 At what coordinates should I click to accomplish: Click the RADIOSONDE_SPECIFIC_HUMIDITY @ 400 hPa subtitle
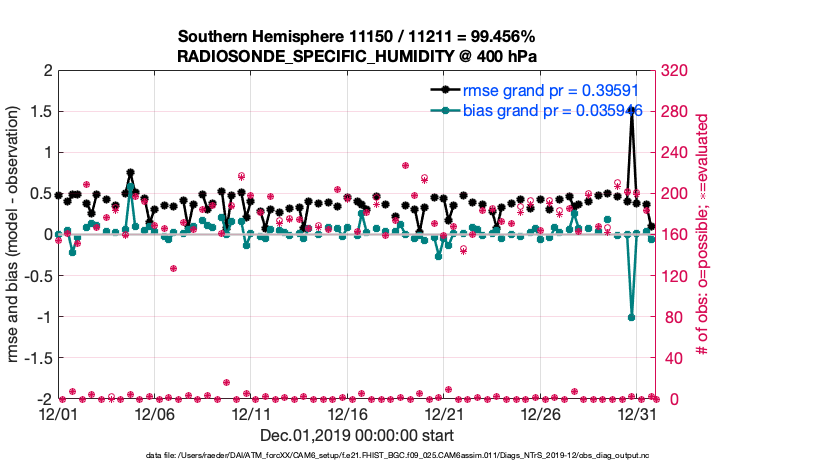357,57
